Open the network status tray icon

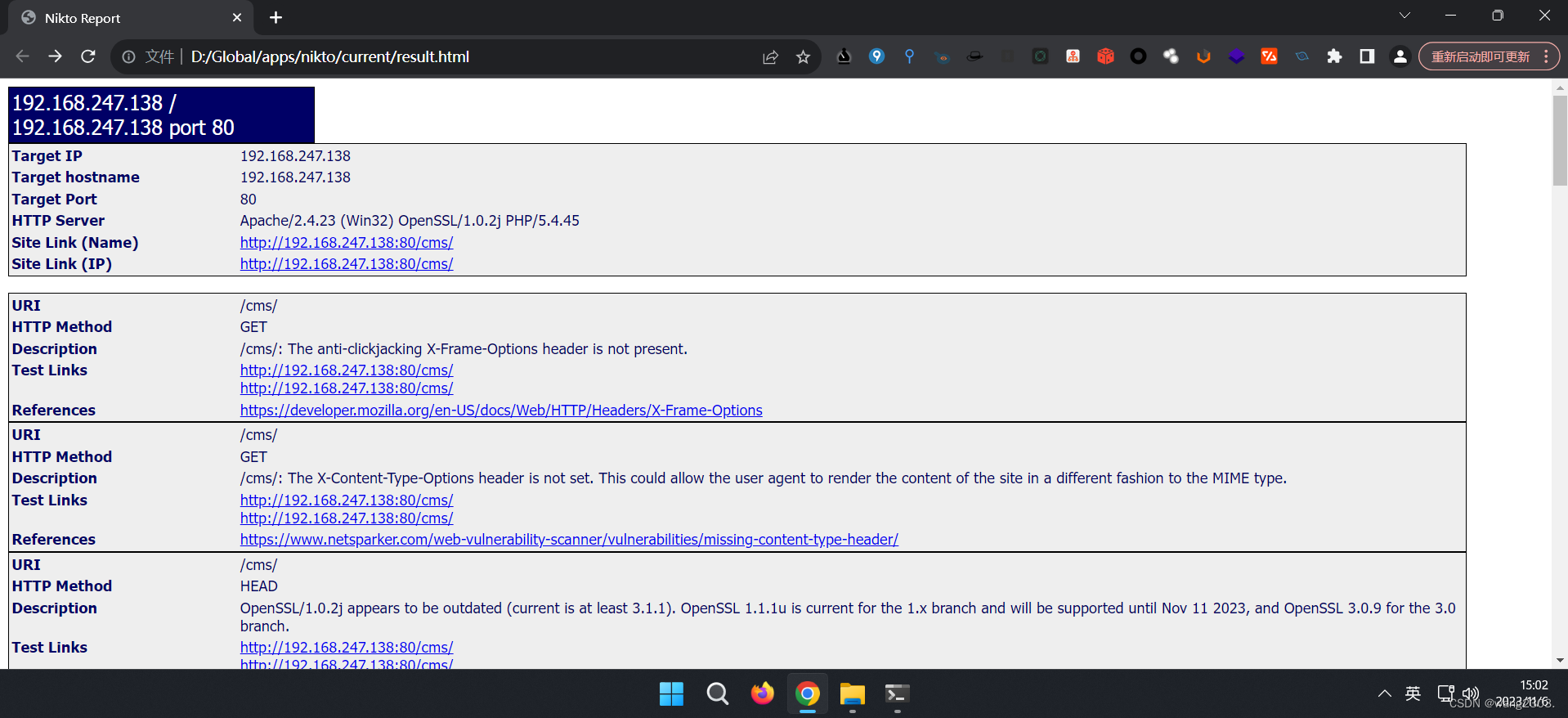[x=1445, y=693]
